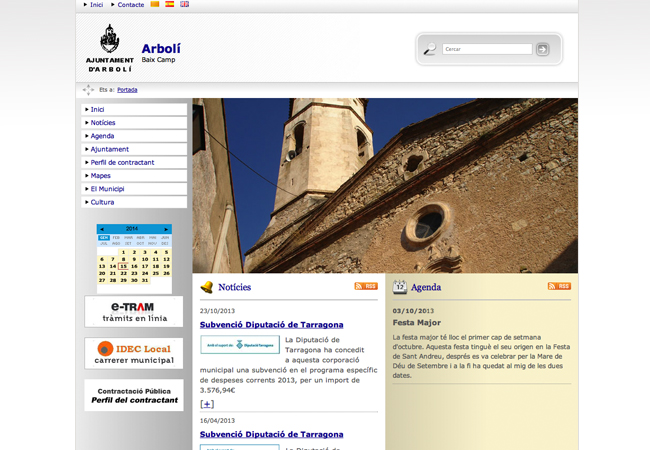
Task: Open the Perfil de contractant menu item
Action: 122,162
